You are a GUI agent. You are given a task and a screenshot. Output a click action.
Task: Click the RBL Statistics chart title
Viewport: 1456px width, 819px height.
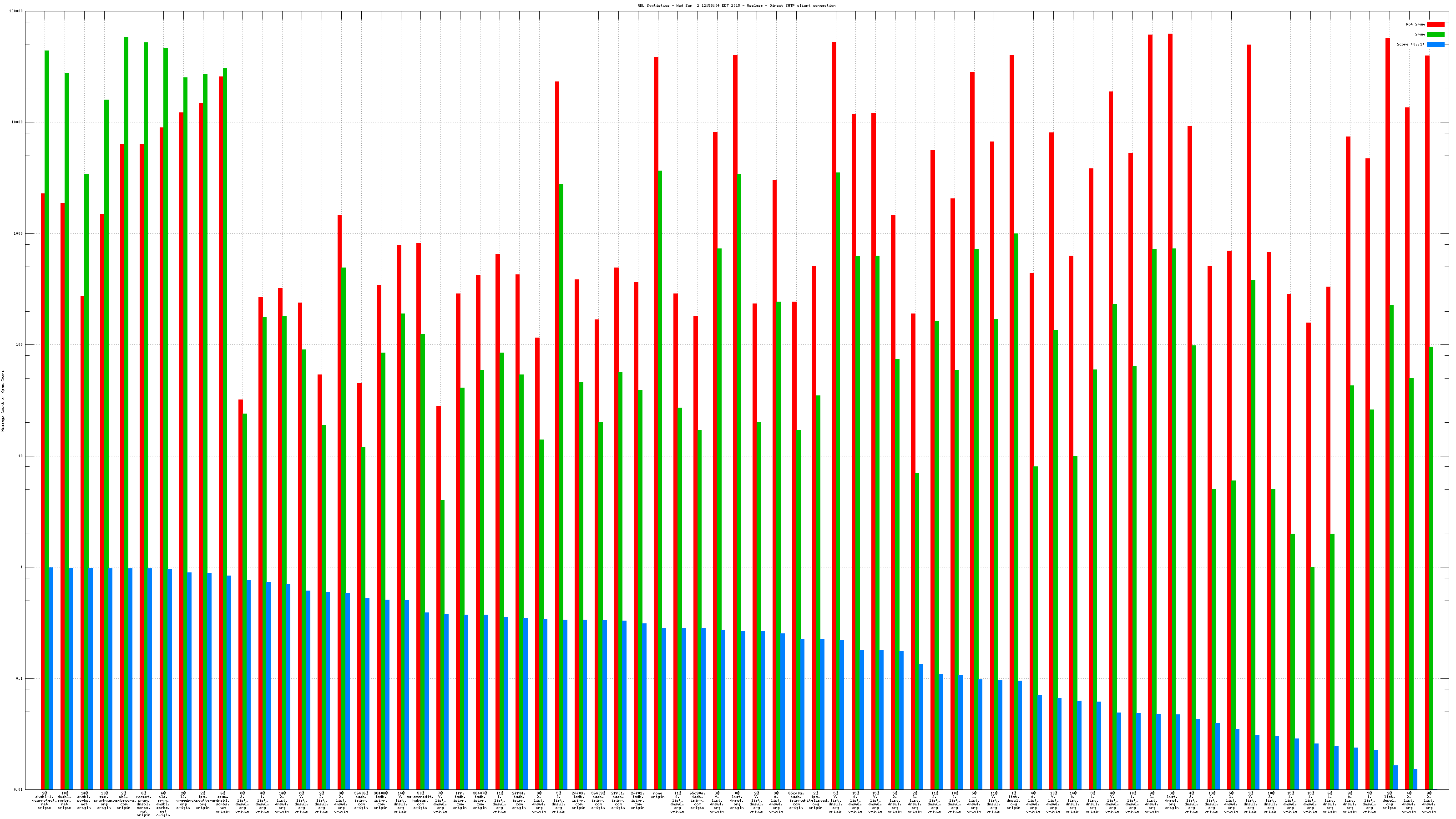736,5
